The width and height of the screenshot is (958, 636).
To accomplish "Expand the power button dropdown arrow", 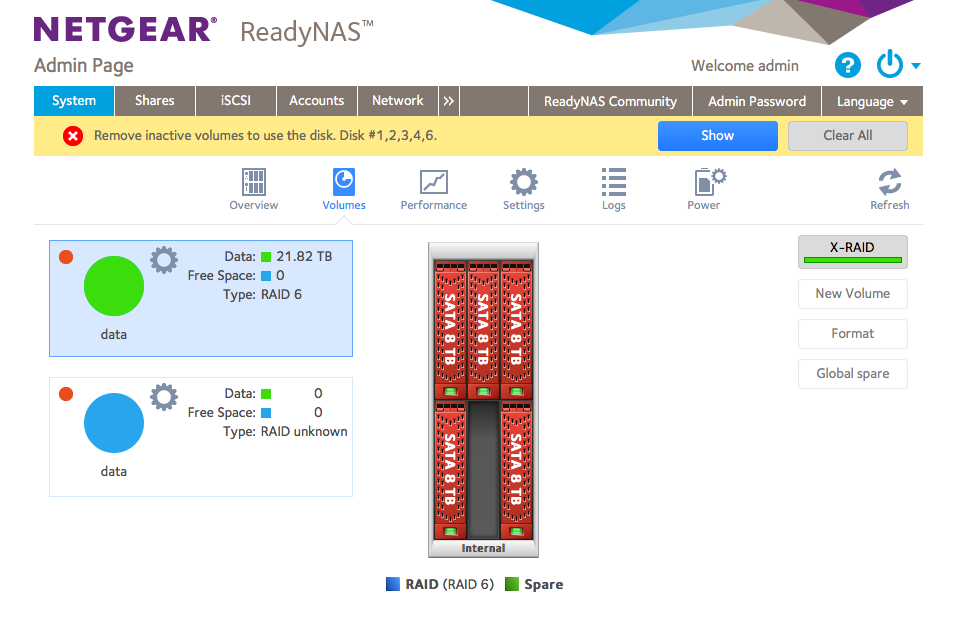I will click(x=915, y=67).
